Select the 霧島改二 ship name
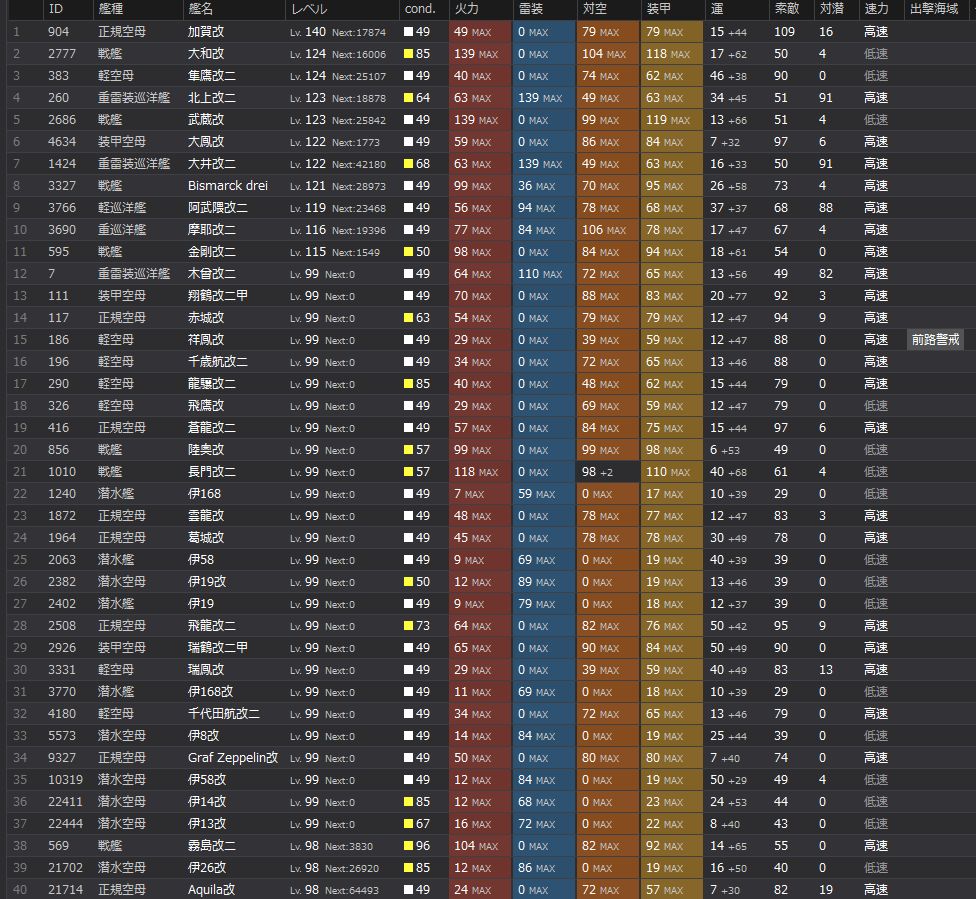Viewport: 976px width, 899px height. [x=212, y=845]
